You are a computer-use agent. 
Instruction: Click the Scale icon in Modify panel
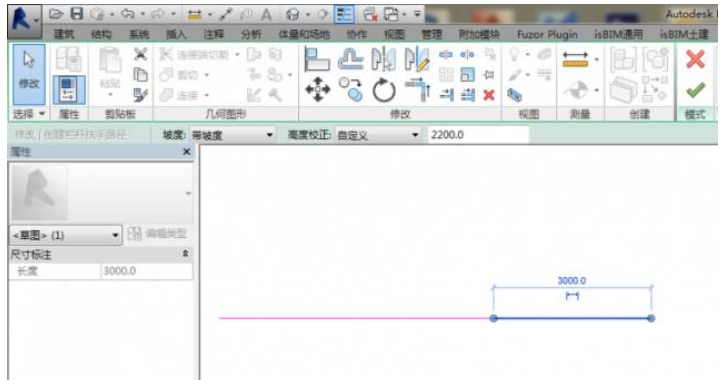(467, 74)
